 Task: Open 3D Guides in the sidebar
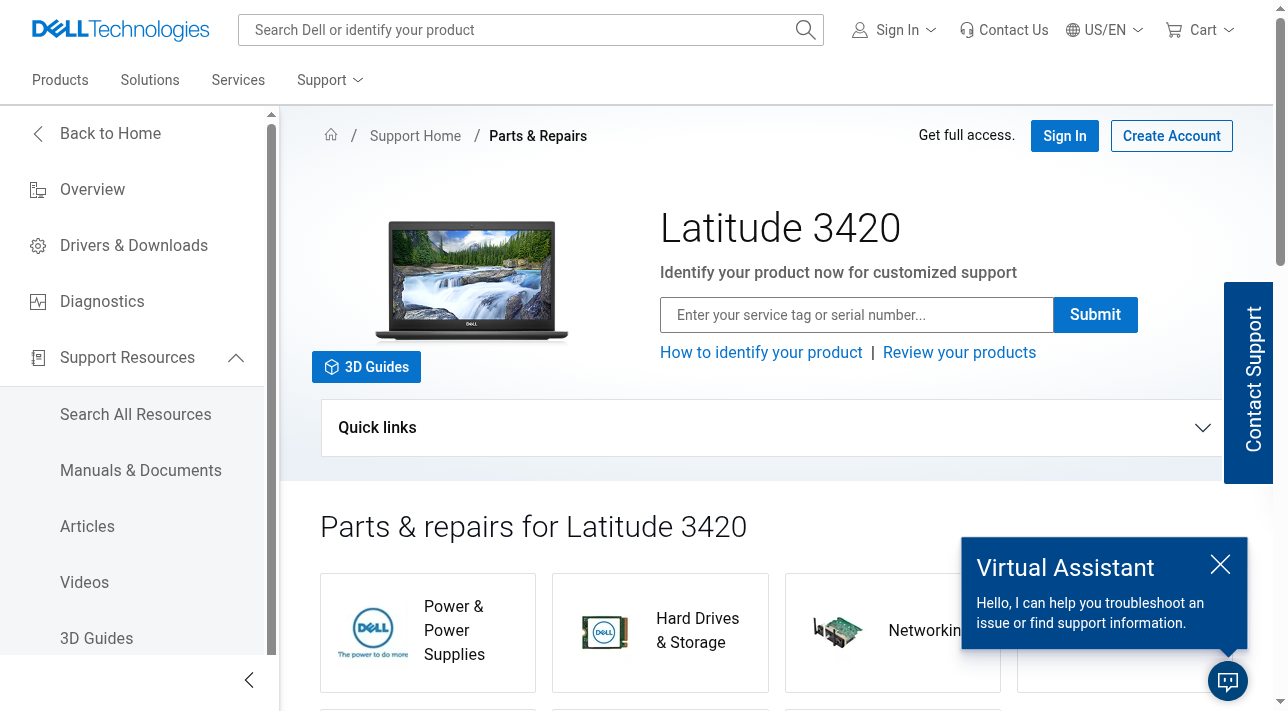(x=96, y=638)
